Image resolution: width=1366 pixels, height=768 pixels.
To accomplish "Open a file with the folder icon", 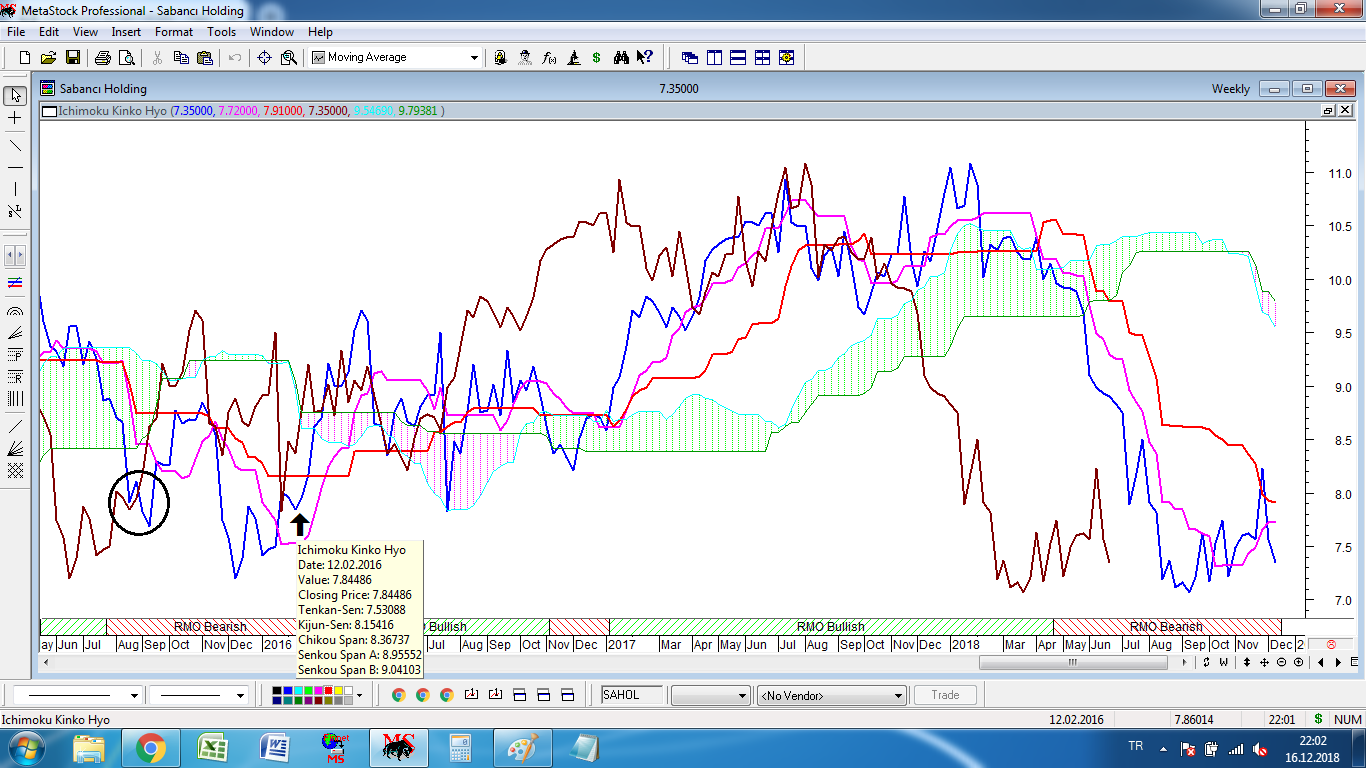I will point(48,58).
